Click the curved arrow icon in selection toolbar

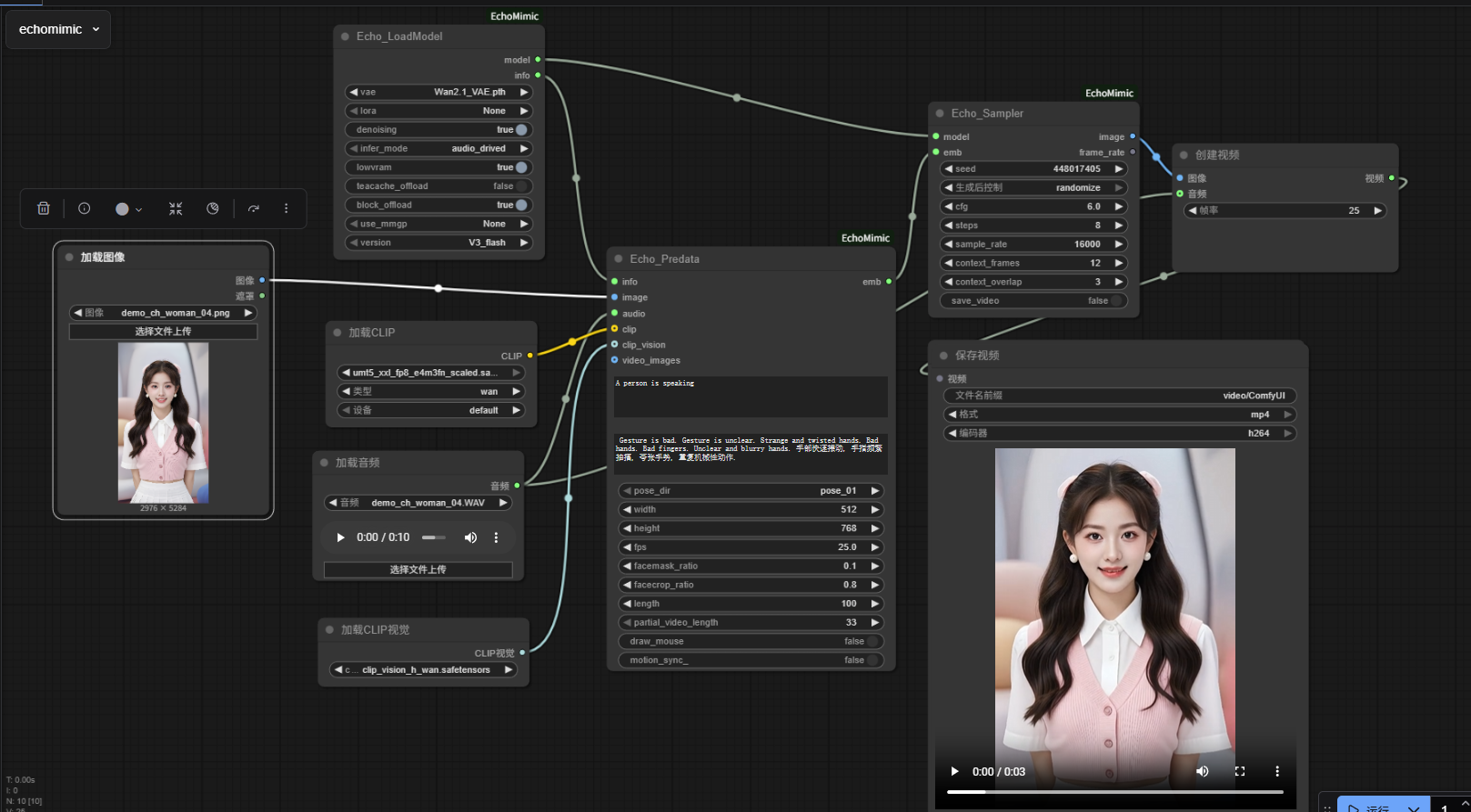click(x=254, y=208)
